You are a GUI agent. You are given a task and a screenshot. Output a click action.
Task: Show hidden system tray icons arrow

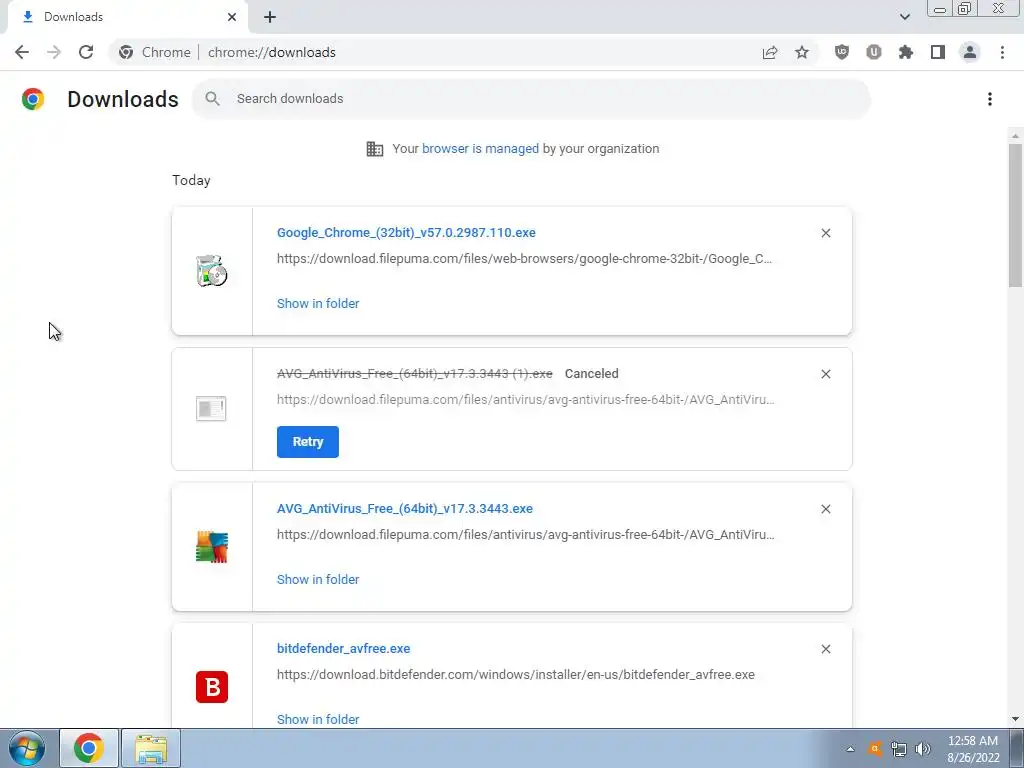[850, 749]
